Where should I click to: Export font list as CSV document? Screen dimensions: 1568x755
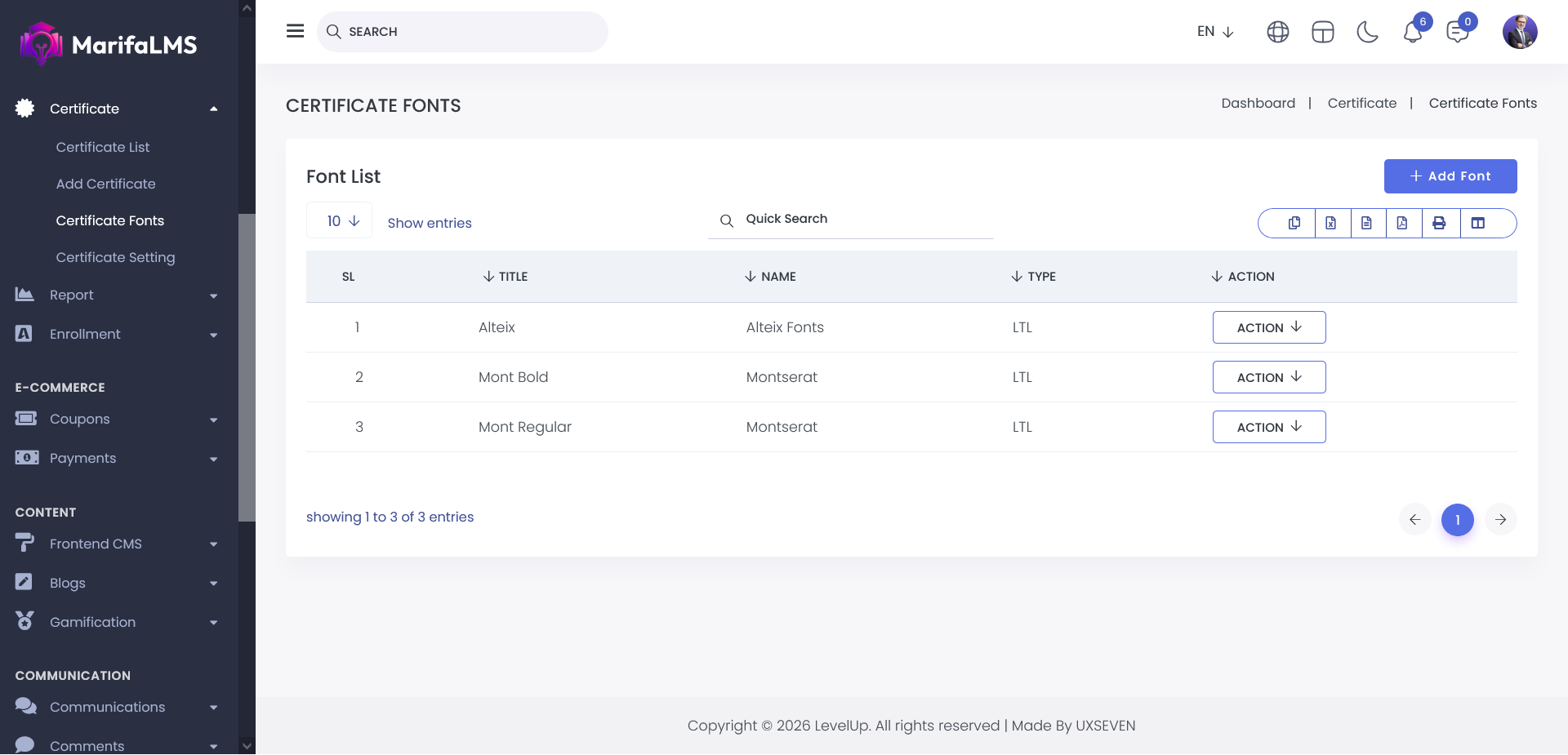coord(1366,223)
